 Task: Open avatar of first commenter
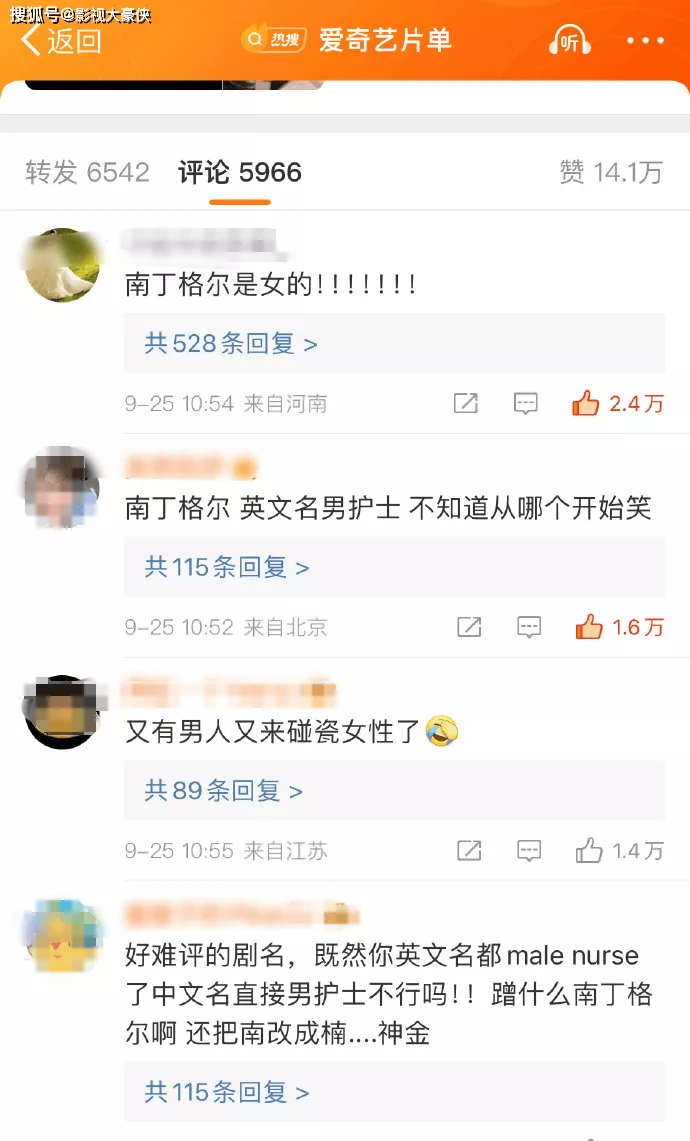point(62,265)
